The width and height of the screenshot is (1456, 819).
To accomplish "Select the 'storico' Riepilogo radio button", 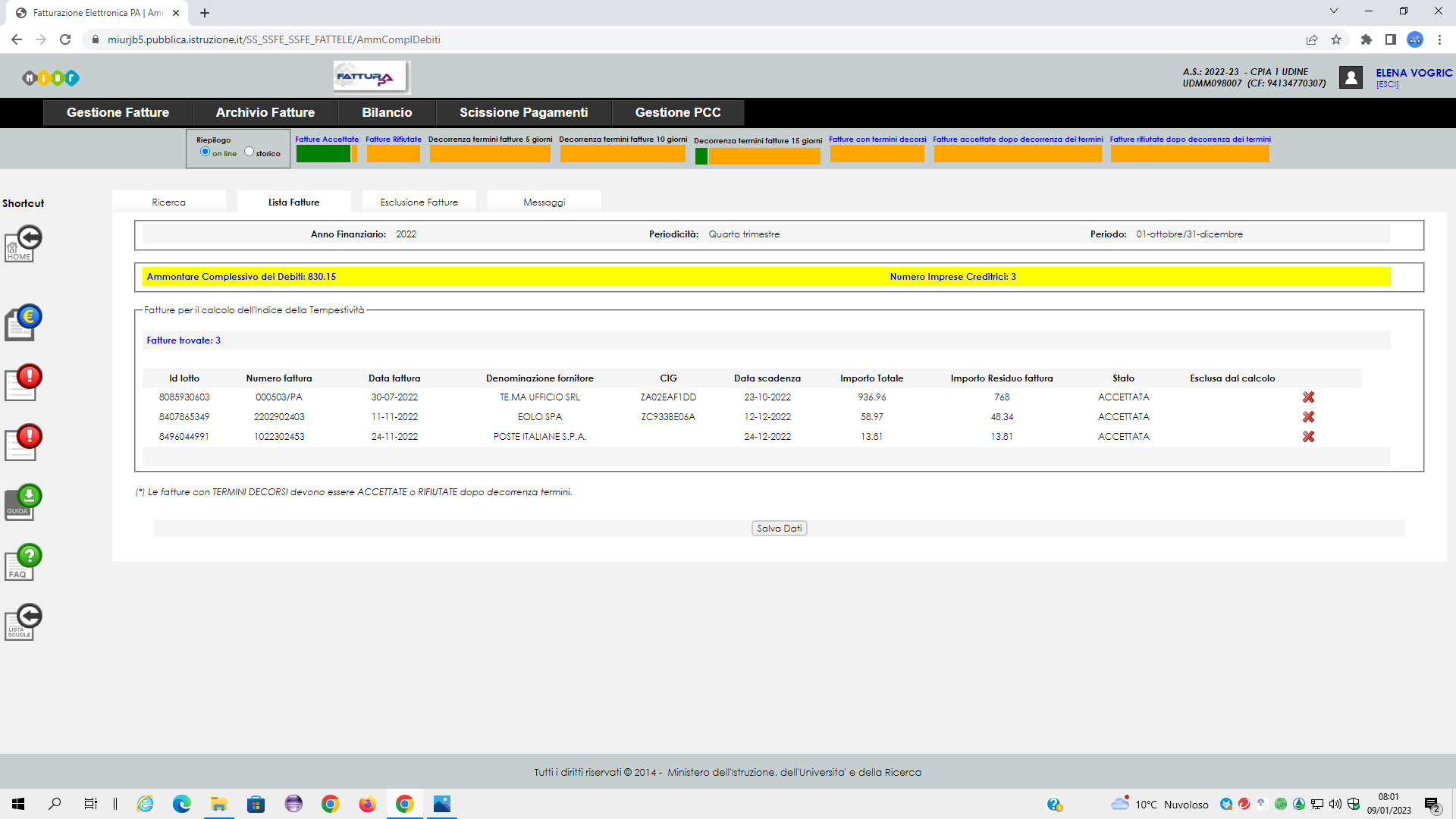I will pos(249,152).
